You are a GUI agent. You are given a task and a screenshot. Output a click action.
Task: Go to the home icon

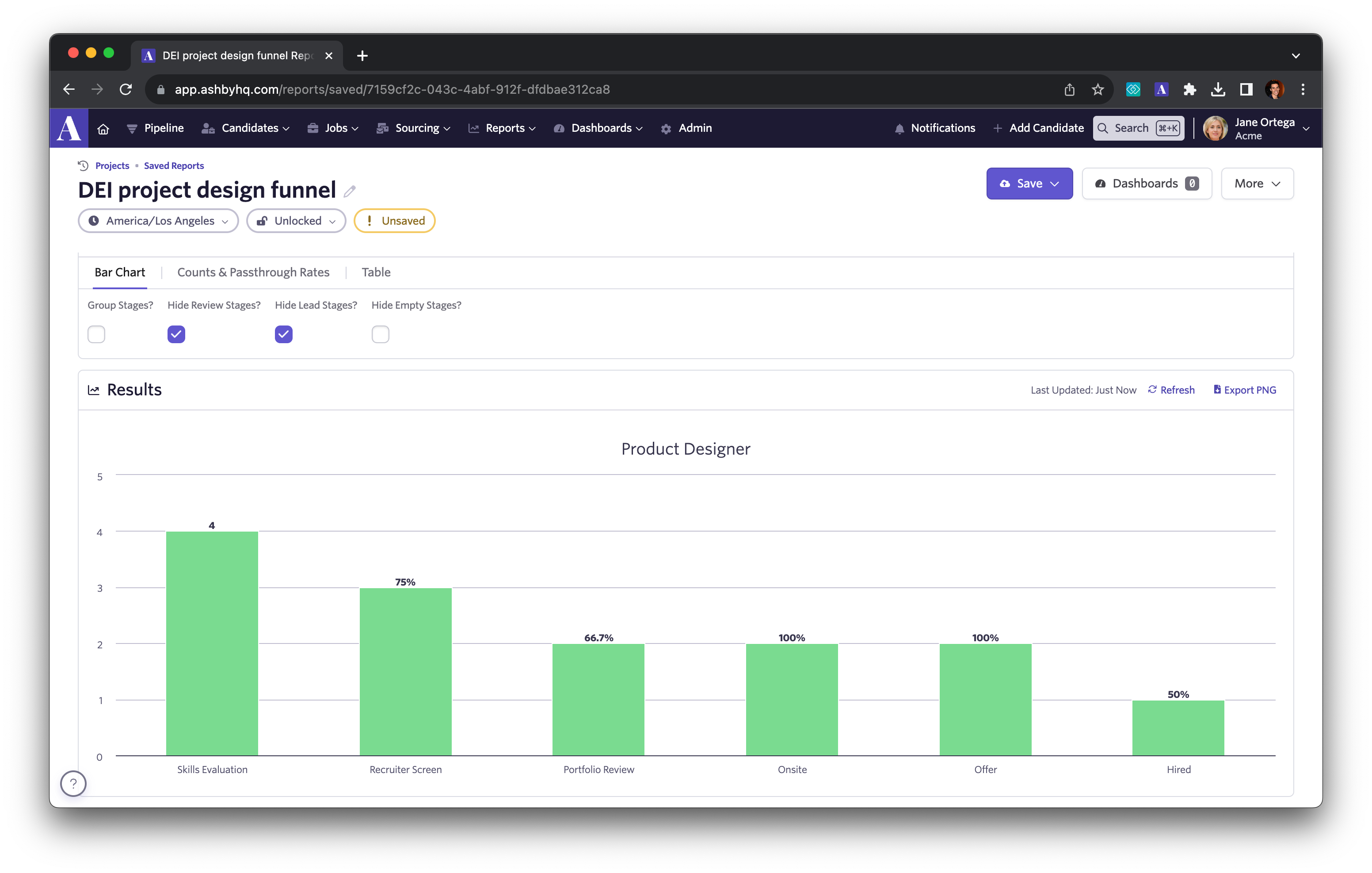(x=103, y=129)
